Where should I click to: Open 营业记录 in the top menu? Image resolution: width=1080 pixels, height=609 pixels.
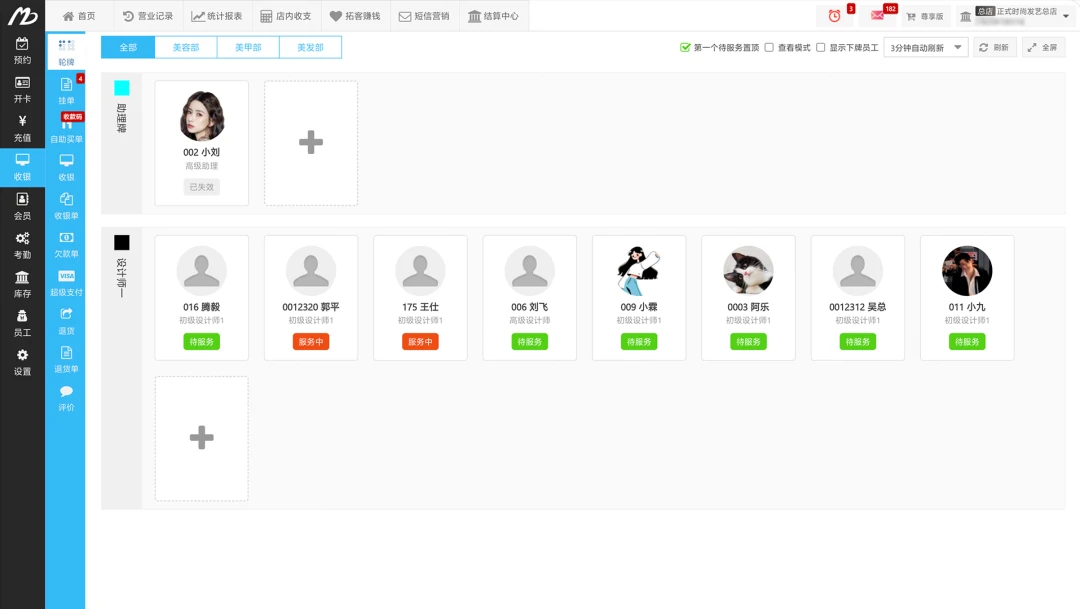148,16
